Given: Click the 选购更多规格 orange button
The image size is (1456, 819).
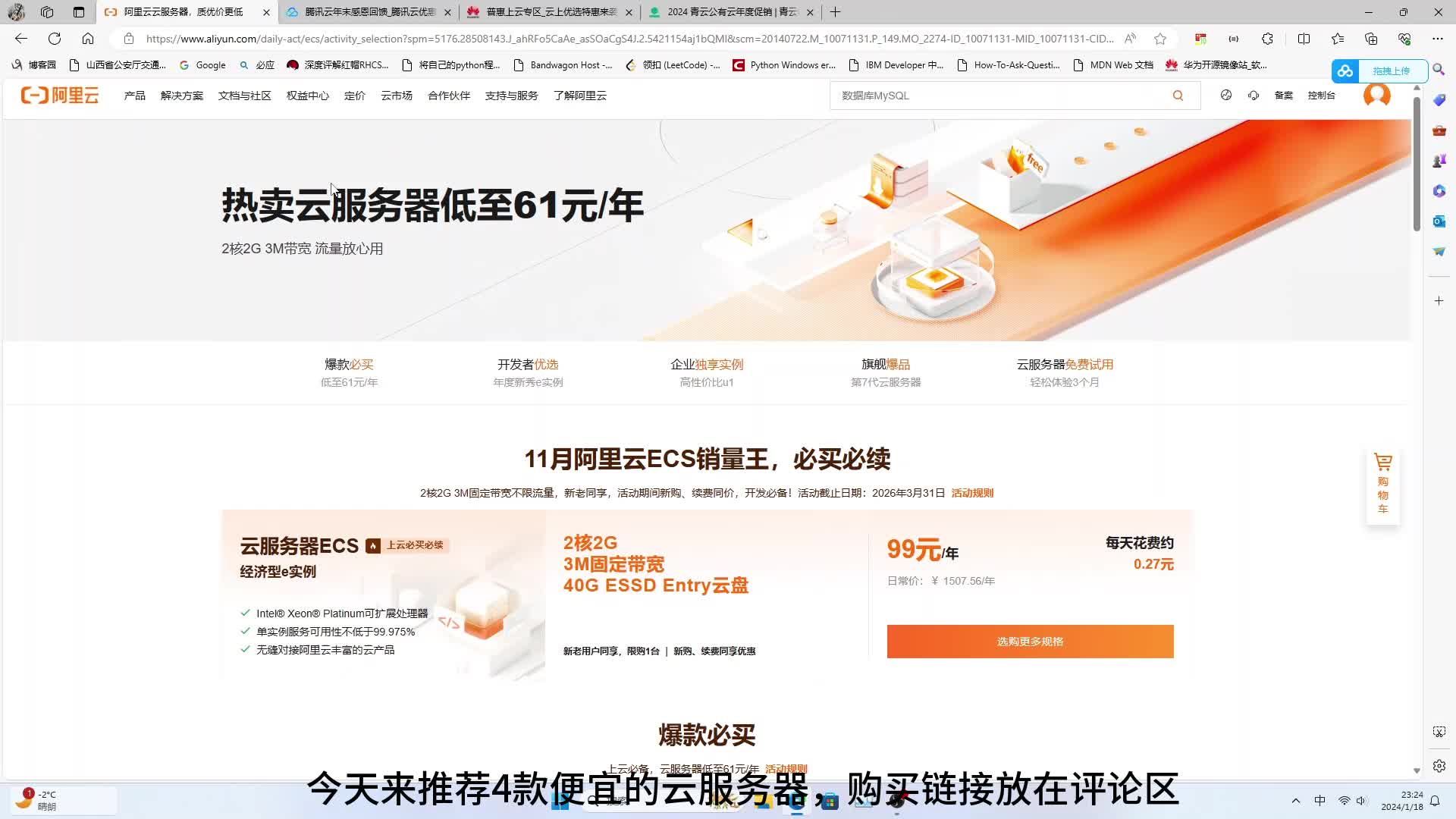Looking at the screenshot, I should pyautogui.click(x=1030, y=642).
